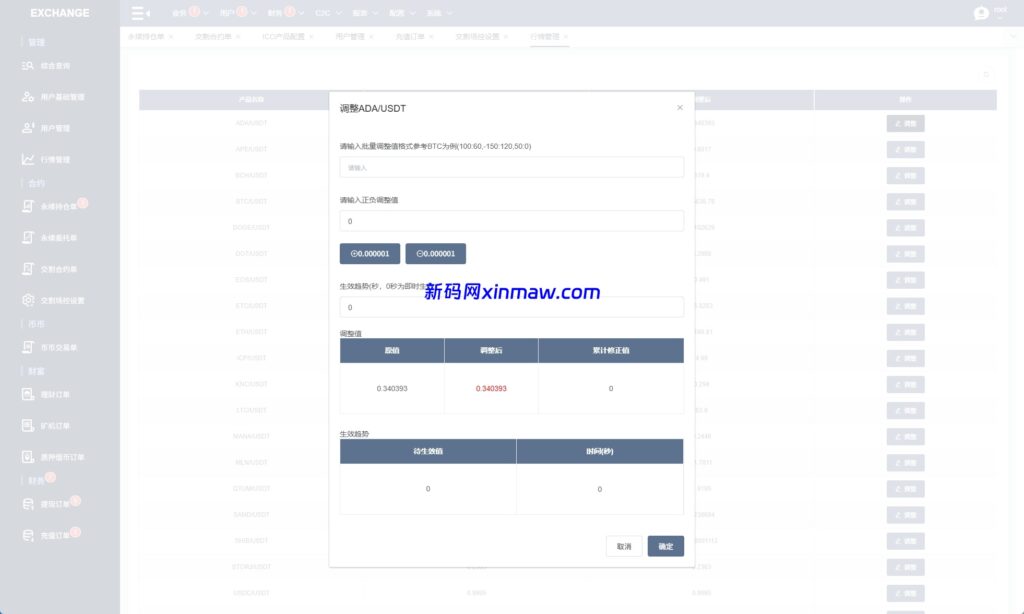
Task: Click the plus 0.000001 increment button
Action: 370,254
